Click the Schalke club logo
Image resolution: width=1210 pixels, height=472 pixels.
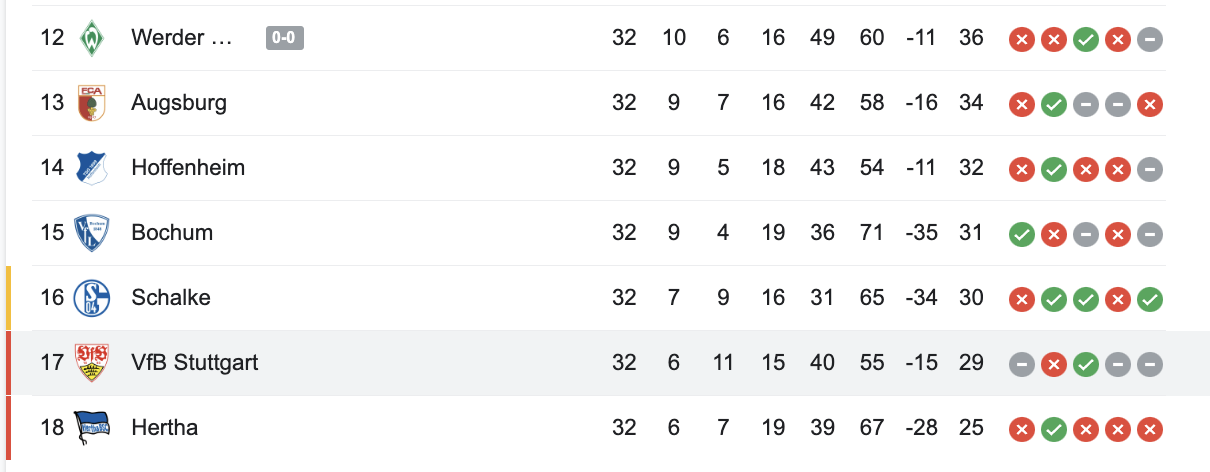point(92,298)
